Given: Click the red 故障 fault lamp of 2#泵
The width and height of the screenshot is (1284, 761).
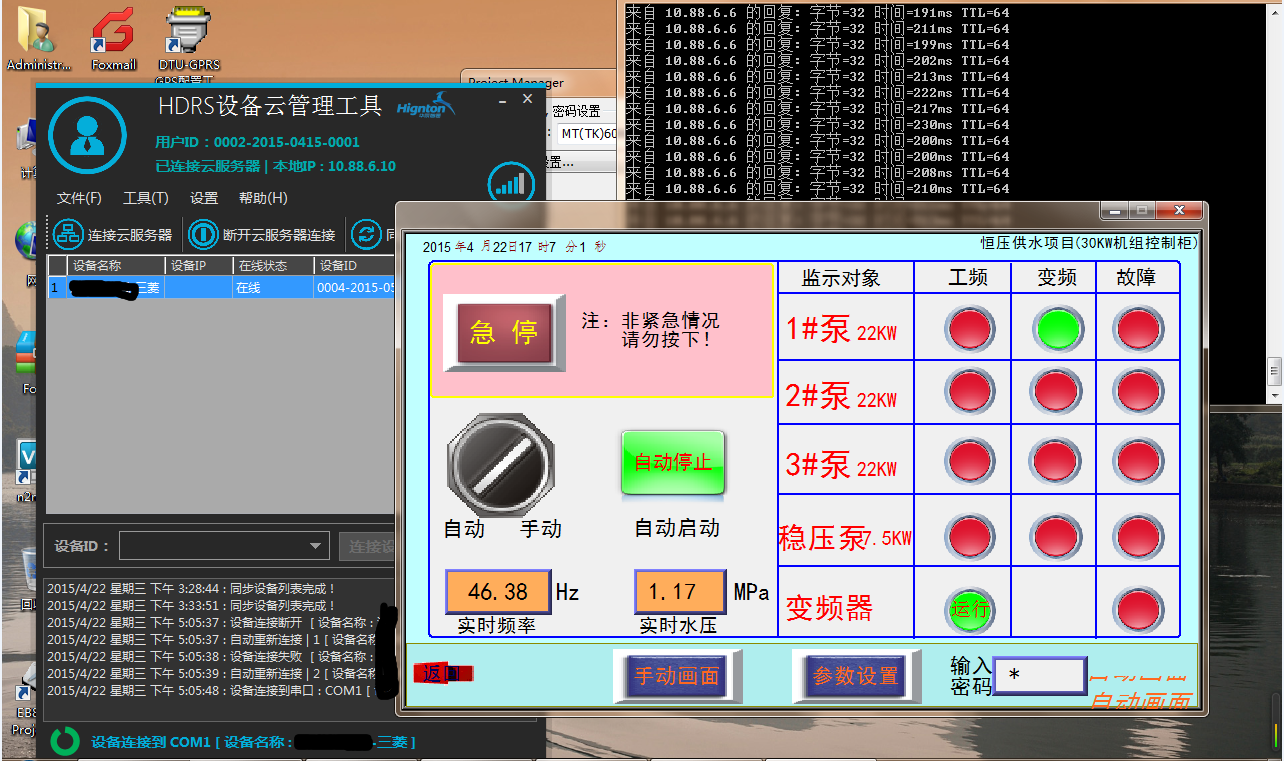Looking at the screenshot, I should [1138, 391].
